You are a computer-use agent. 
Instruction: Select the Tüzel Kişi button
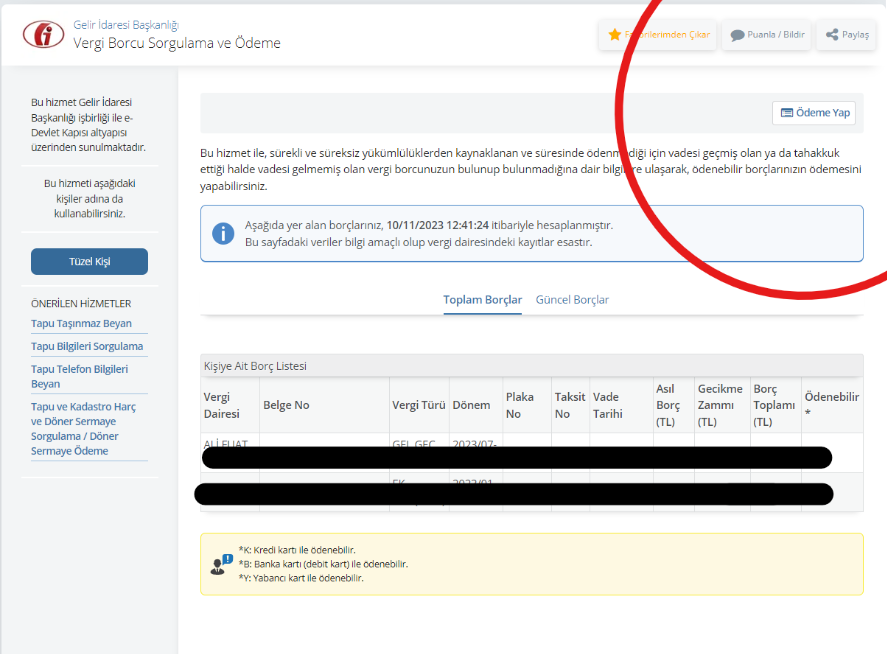pos(89,262)
